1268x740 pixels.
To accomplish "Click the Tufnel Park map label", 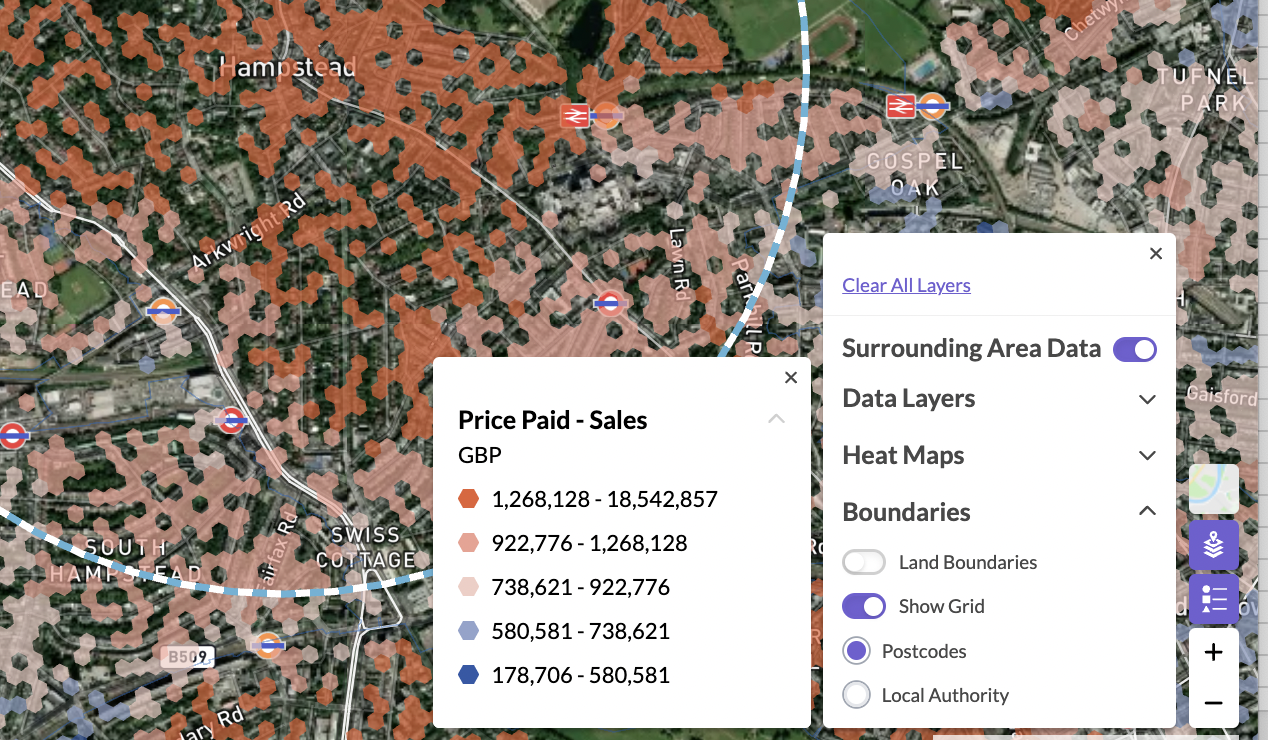I will click(x=1204, y=89).
